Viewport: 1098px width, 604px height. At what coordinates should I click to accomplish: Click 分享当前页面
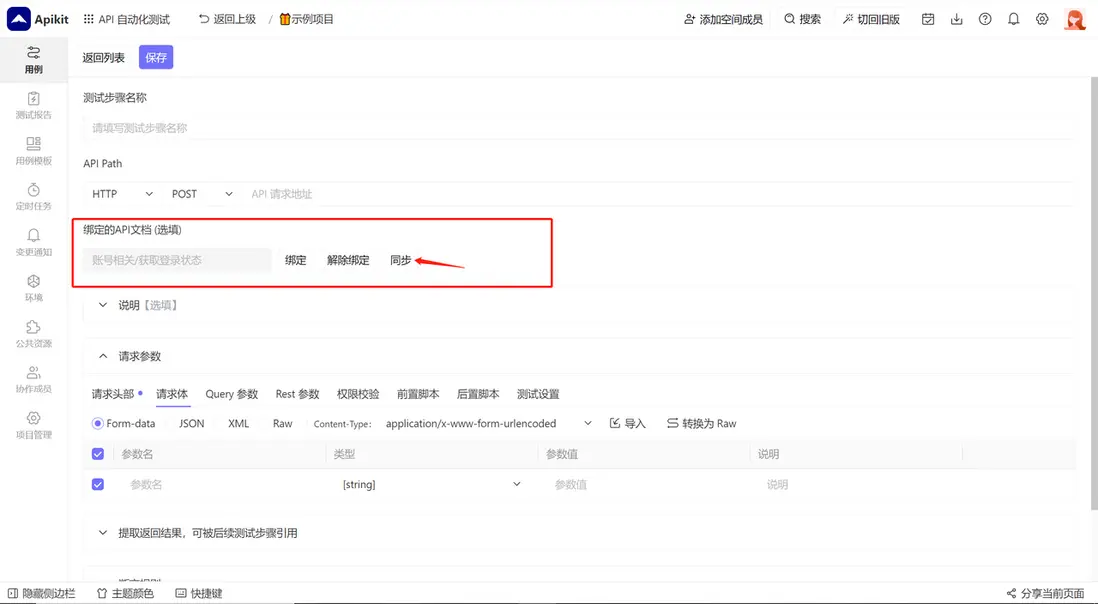tap(1045, 594)
